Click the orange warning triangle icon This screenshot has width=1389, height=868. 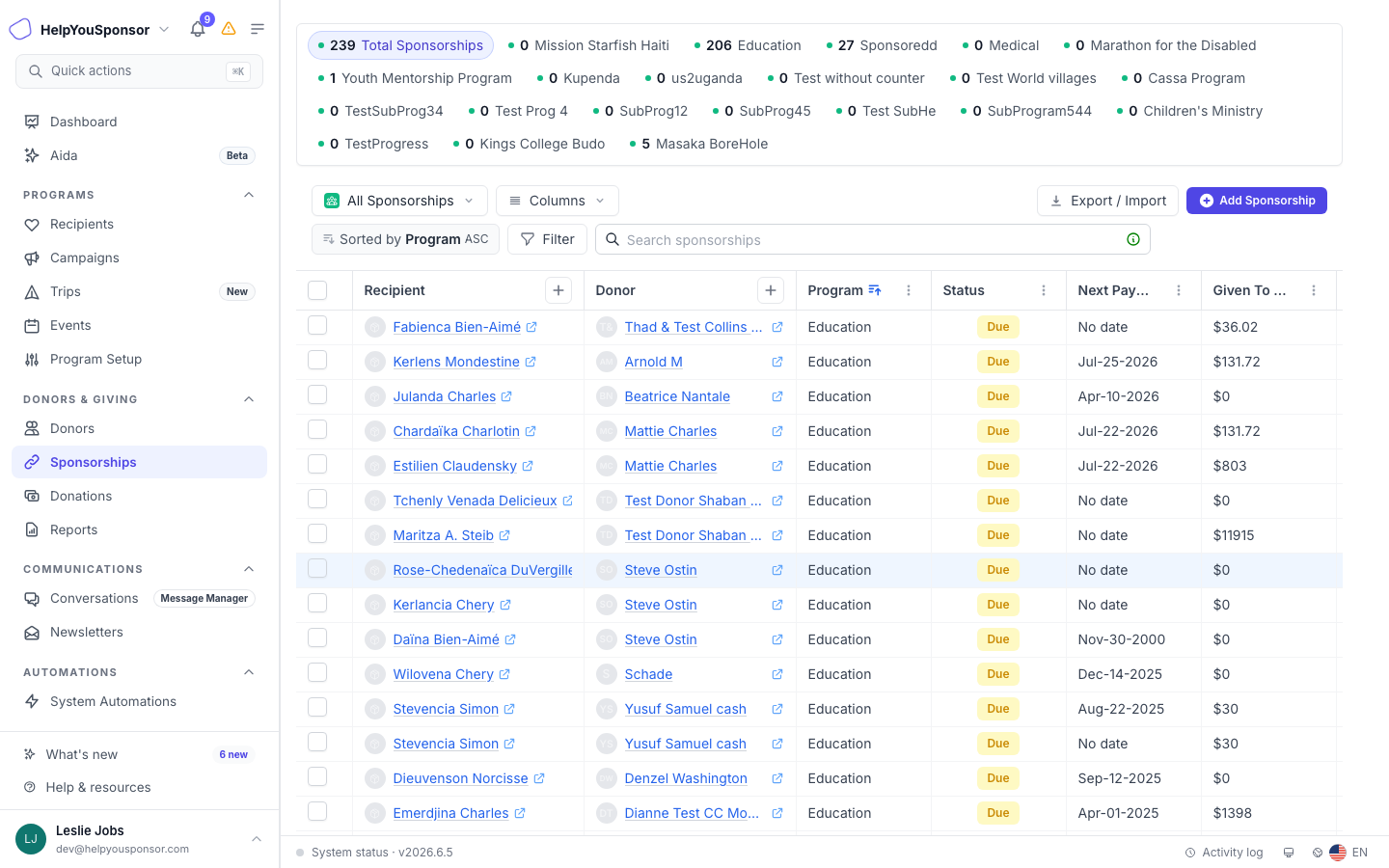click(x=229, y=29)
